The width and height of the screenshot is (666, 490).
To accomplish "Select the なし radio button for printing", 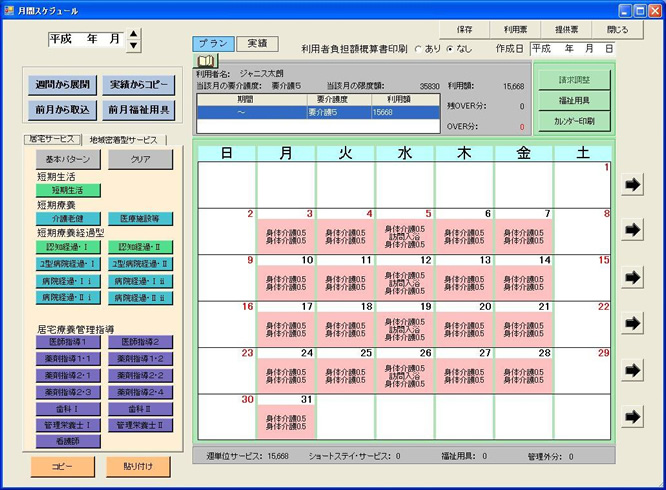I will tap(450, 49).
